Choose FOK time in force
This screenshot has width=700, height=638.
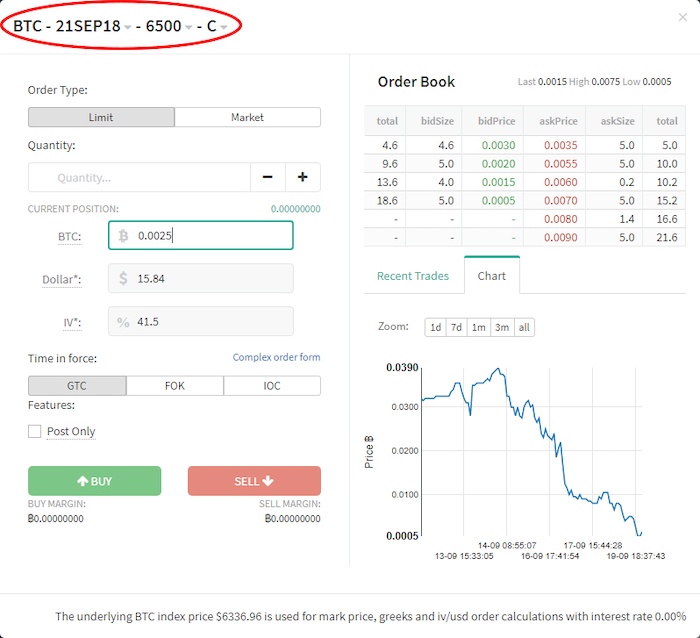click(x=175, y=386)
